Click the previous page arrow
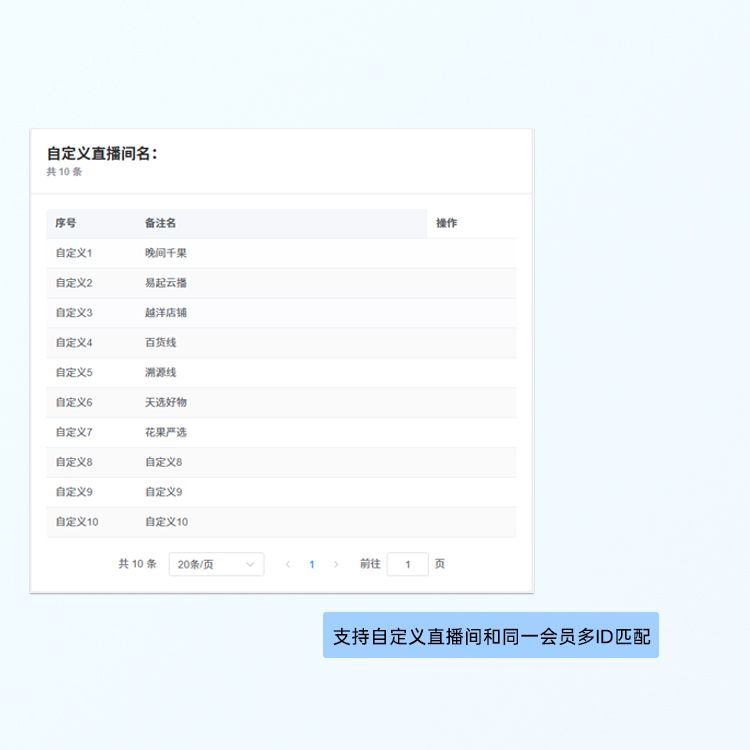Screen dimensions: 750x750 288,564
